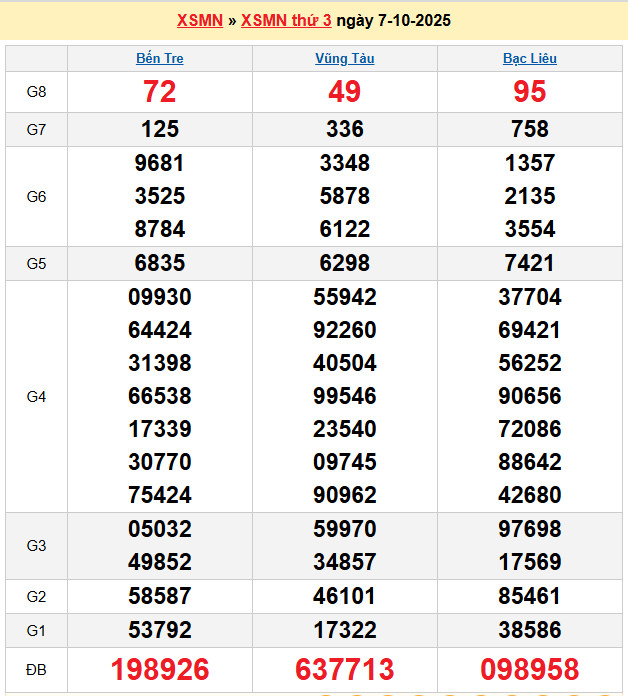The height and width of the screenshot is (696, 628).
Task: Open the XSMN link in the header
Action: click(199, 20)
